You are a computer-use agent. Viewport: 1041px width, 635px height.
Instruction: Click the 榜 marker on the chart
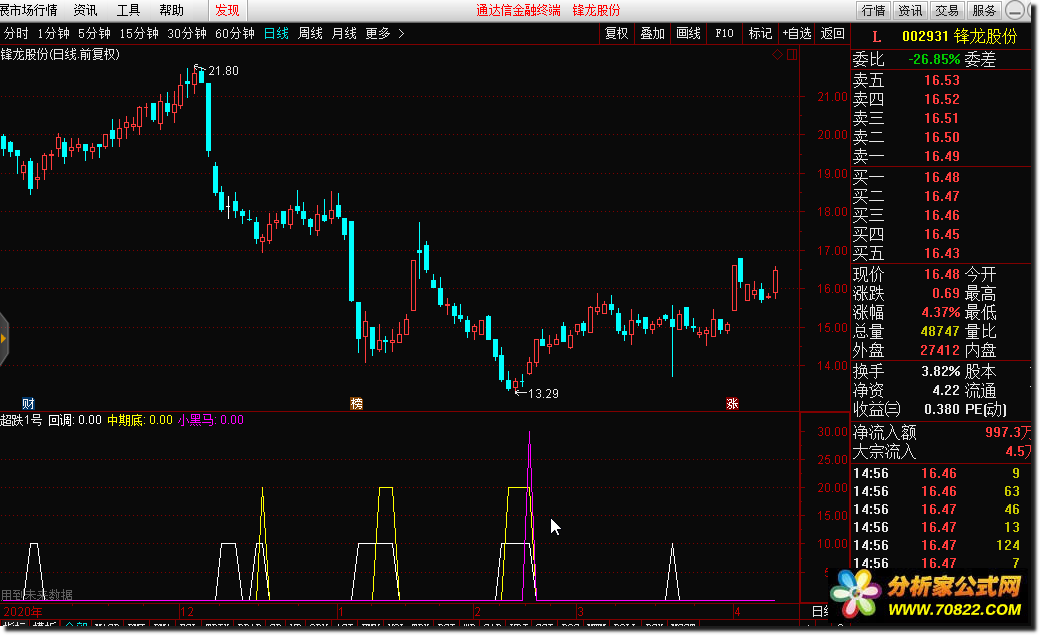point(357,403)
